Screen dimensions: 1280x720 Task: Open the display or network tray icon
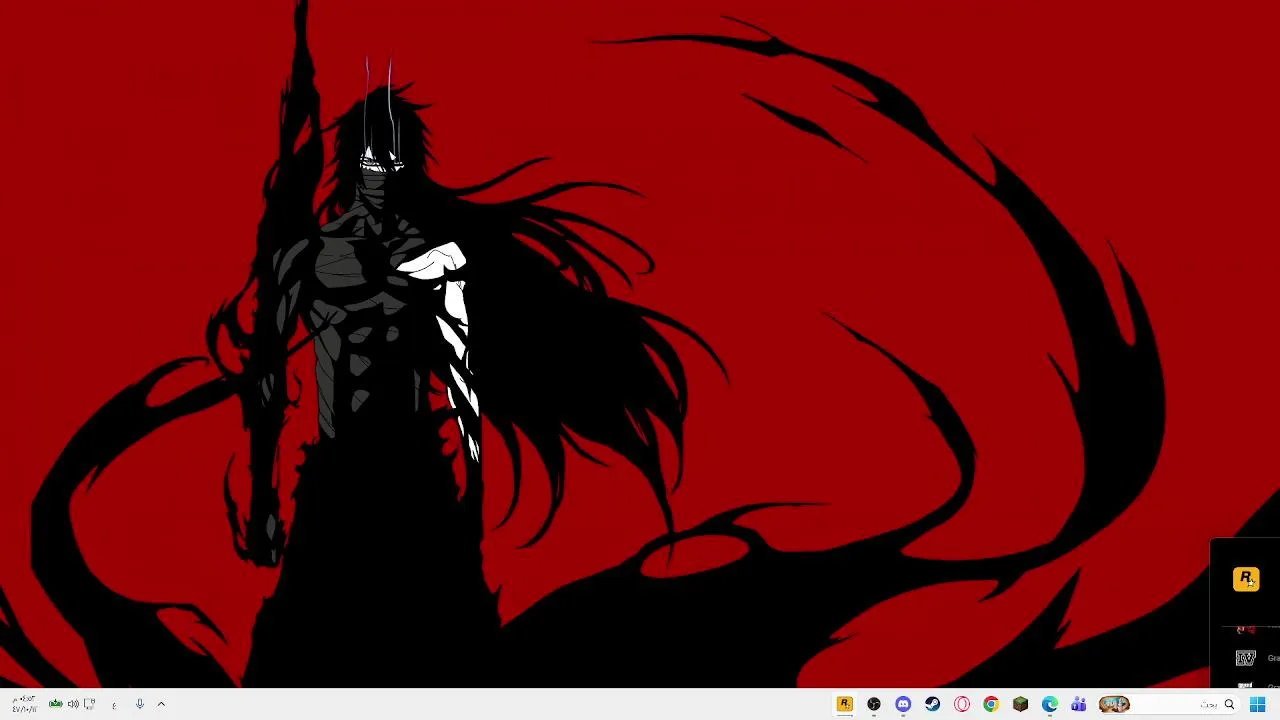(90, 705)
